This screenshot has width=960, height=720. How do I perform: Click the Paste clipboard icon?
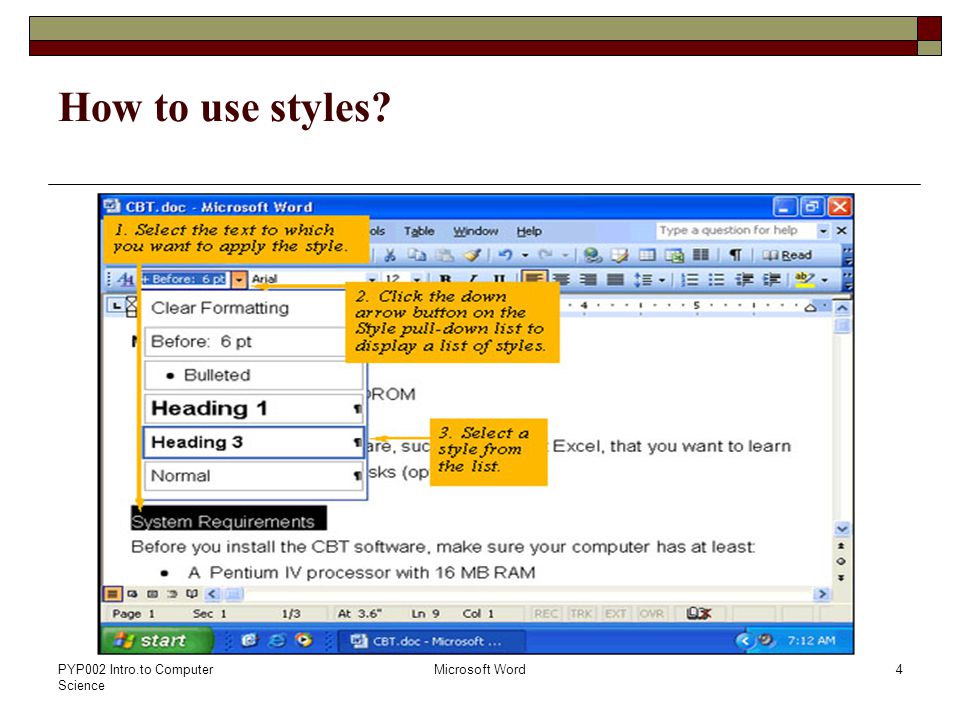tap(444, 255)
